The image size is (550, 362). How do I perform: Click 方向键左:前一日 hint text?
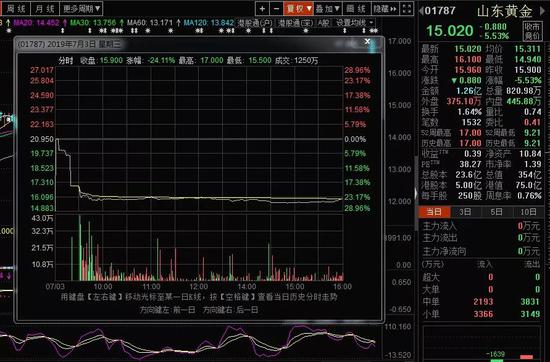point(167,310)
